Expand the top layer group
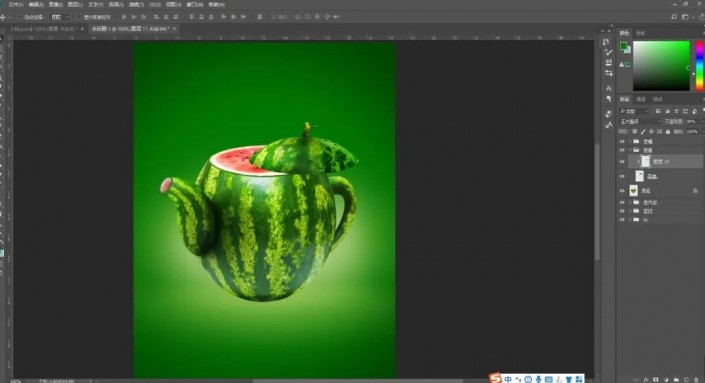Viewport: 705px width, 383px height. click(630, 141)
